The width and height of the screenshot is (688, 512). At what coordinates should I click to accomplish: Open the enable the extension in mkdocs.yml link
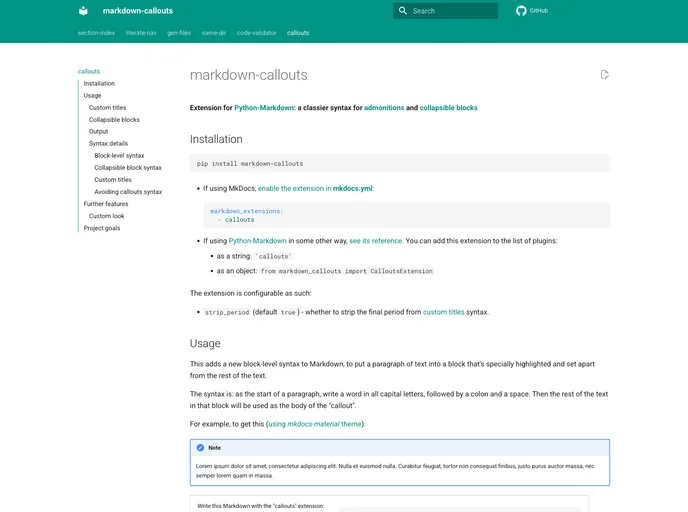coord(315,188)
